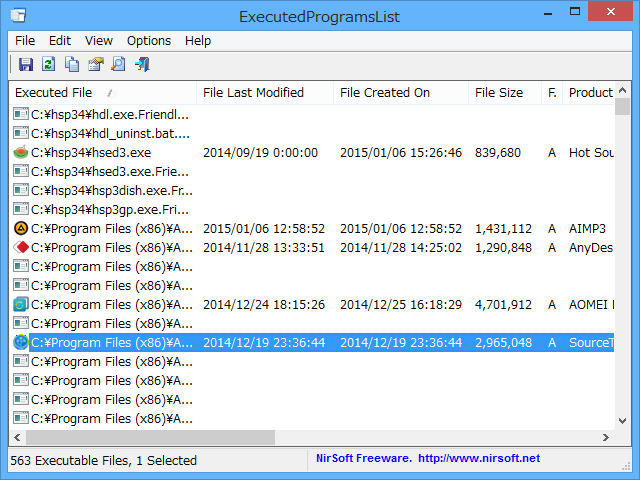Open the Help menu

(x=198, y=41)
